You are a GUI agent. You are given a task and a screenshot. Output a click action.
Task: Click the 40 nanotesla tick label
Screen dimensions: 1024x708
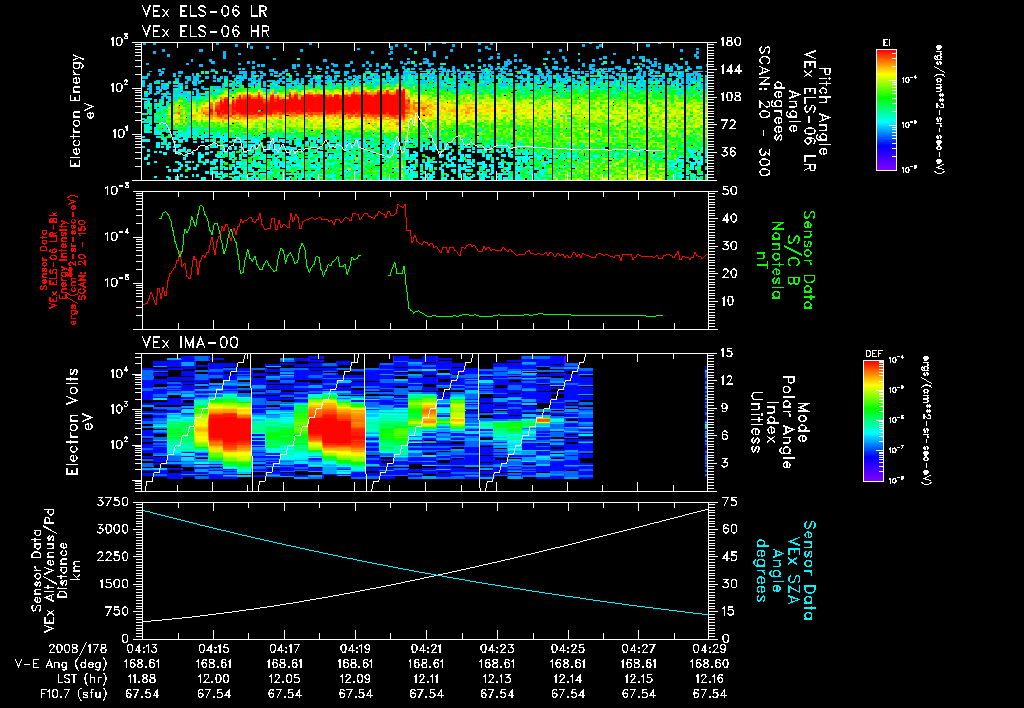tap(729, 218)
